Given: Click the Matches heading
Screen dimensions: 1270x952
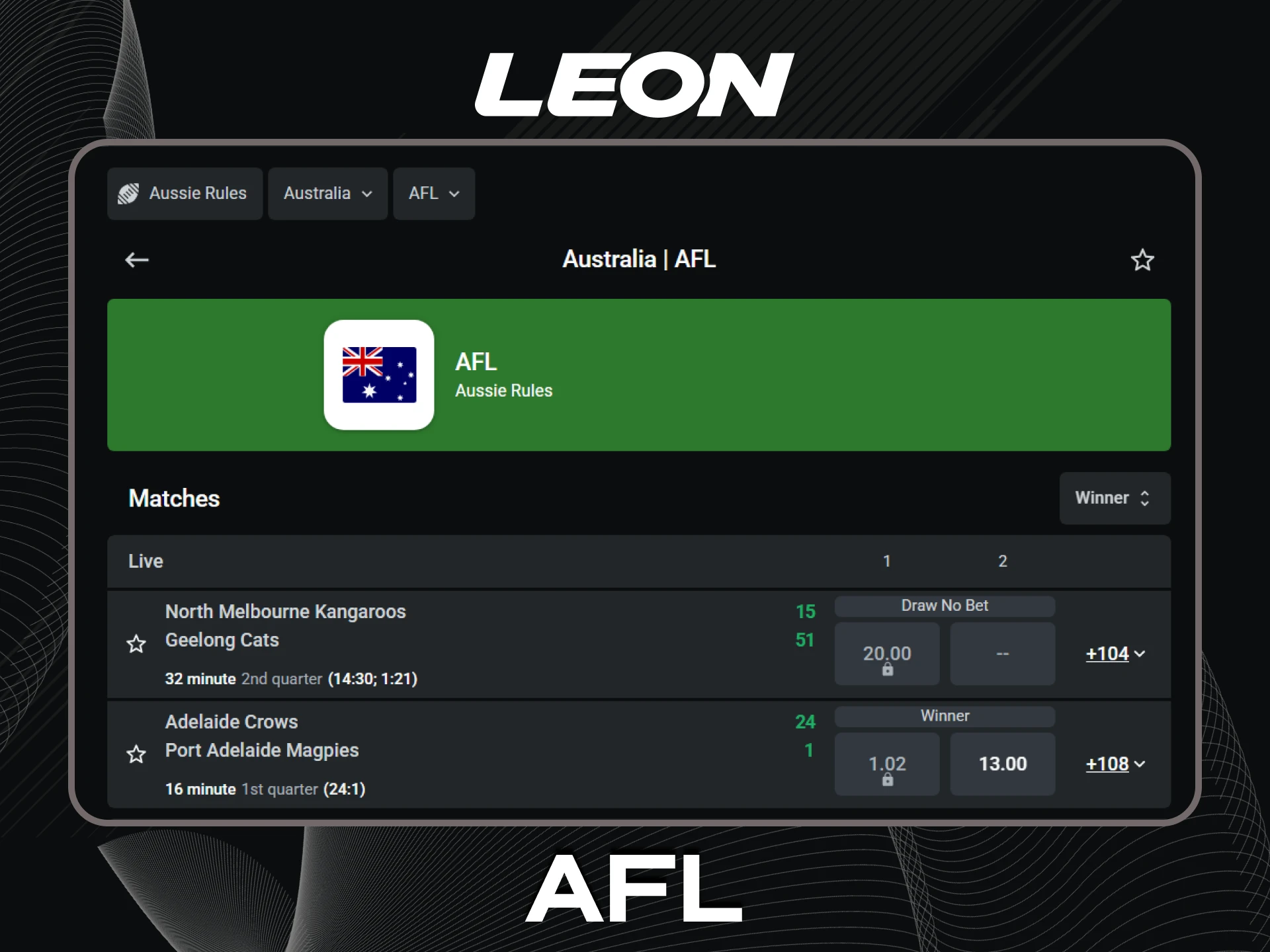Looking at the screenshot, I should point(174,498).
